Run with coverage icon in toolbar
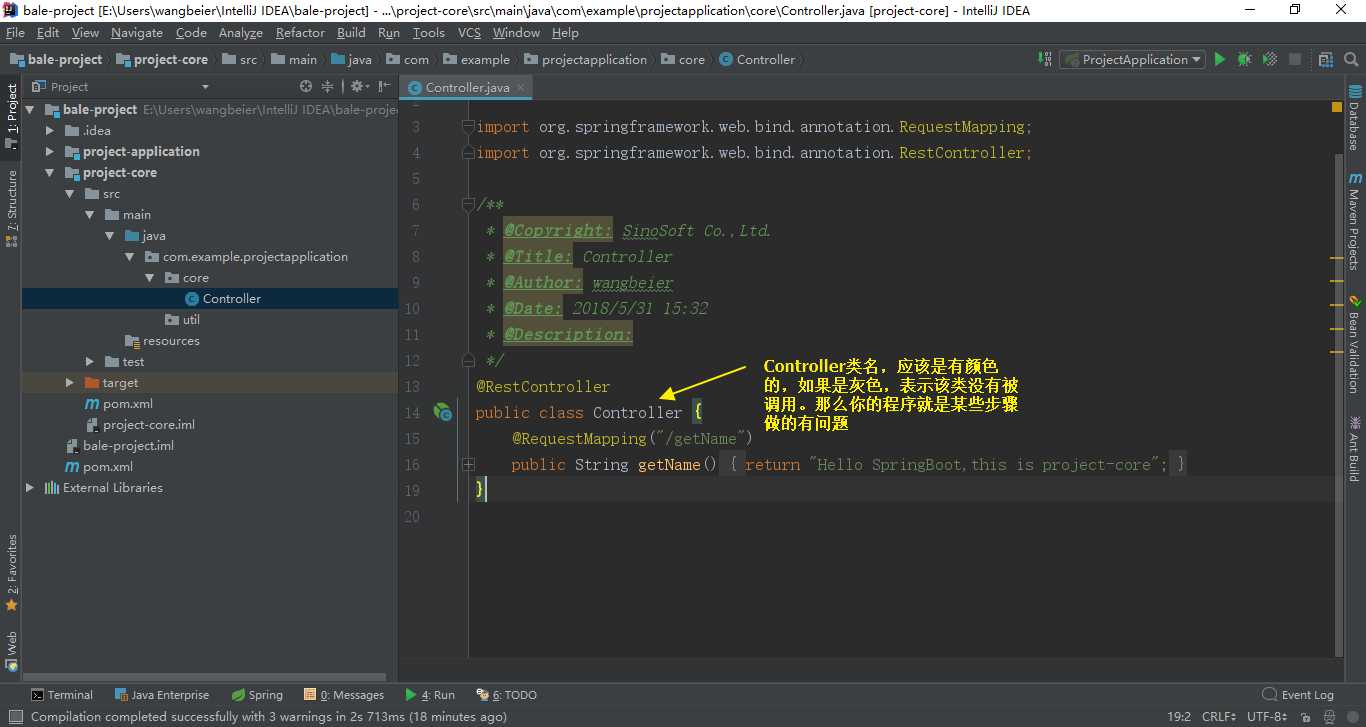The height and width of the screenshot is (727, 1366). (1269, 59)
